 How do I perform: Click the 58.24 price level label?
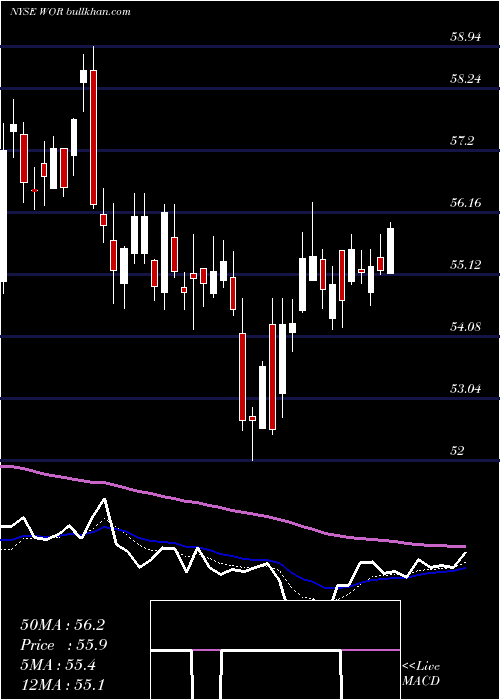click(x=466, y=79)
